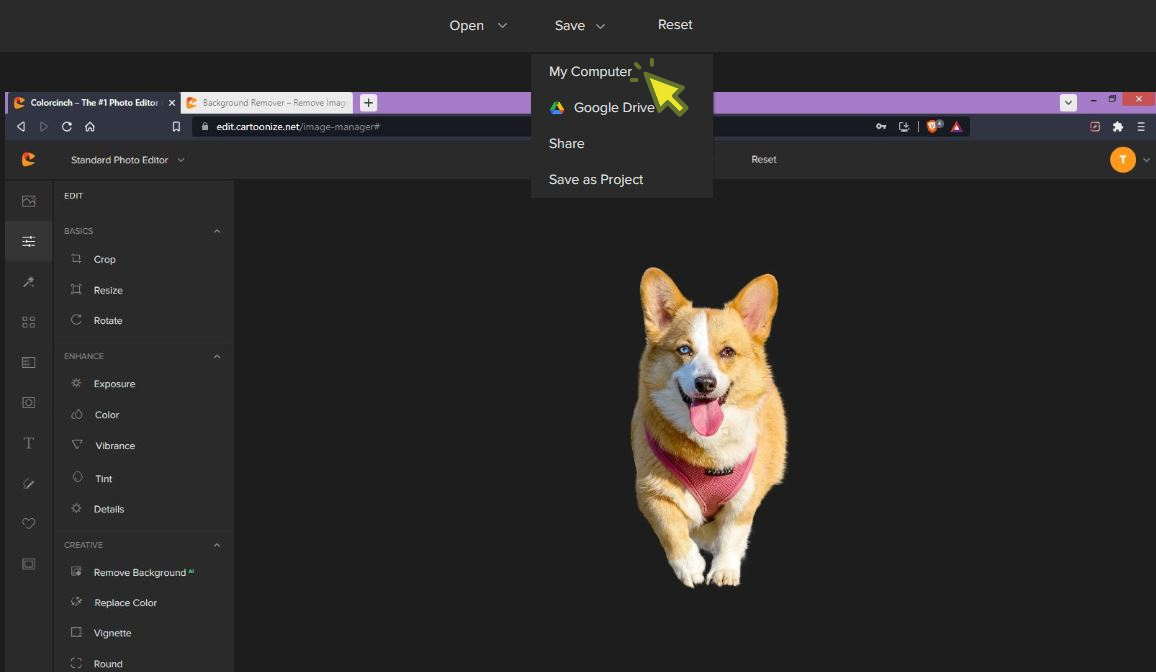Switch to Background Remover browser tab
The image size is (1156, 672).
[x=267, y=103]
